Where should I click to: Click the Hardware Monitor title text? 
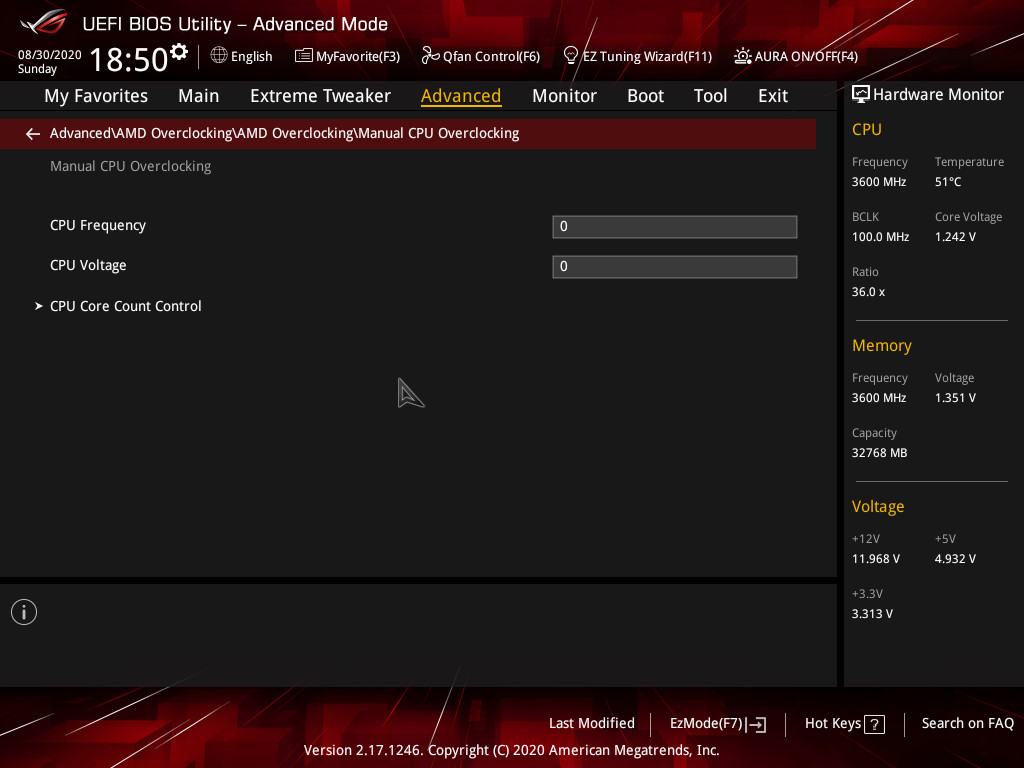pos(938,95)
